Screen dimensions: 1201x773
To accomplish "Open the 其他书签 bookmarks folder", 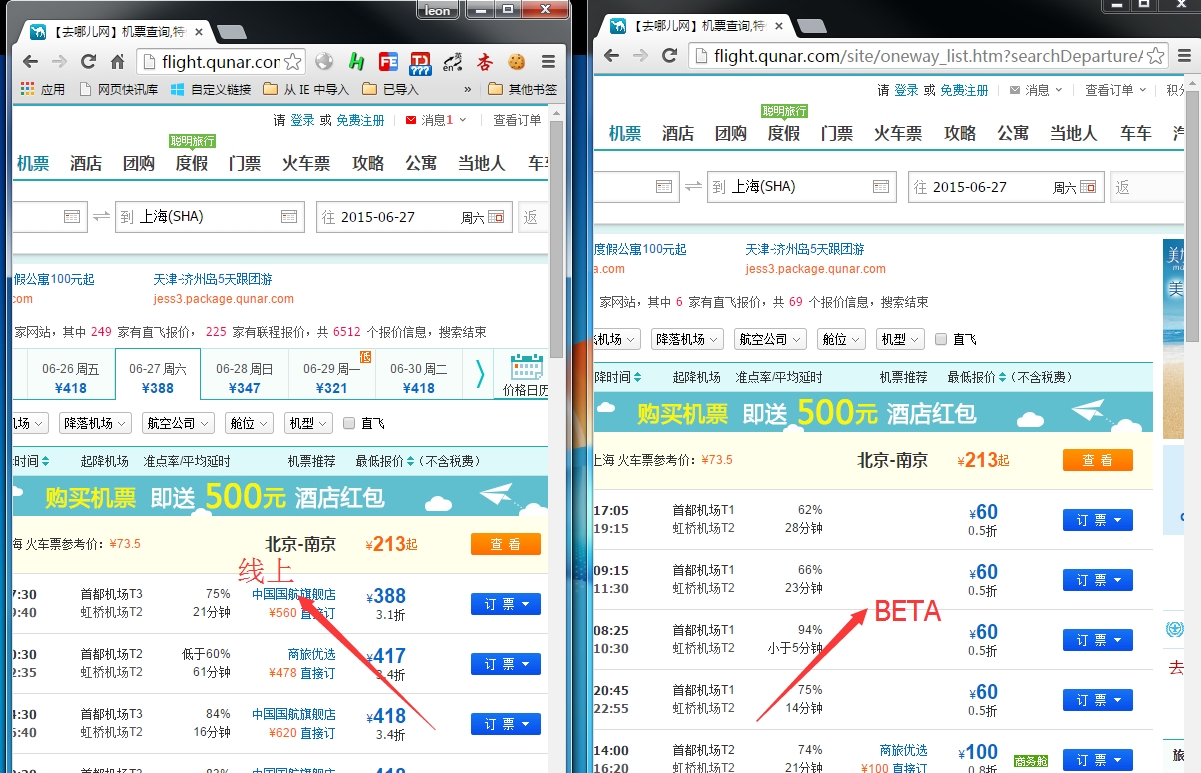I will (x=522, y=89).
